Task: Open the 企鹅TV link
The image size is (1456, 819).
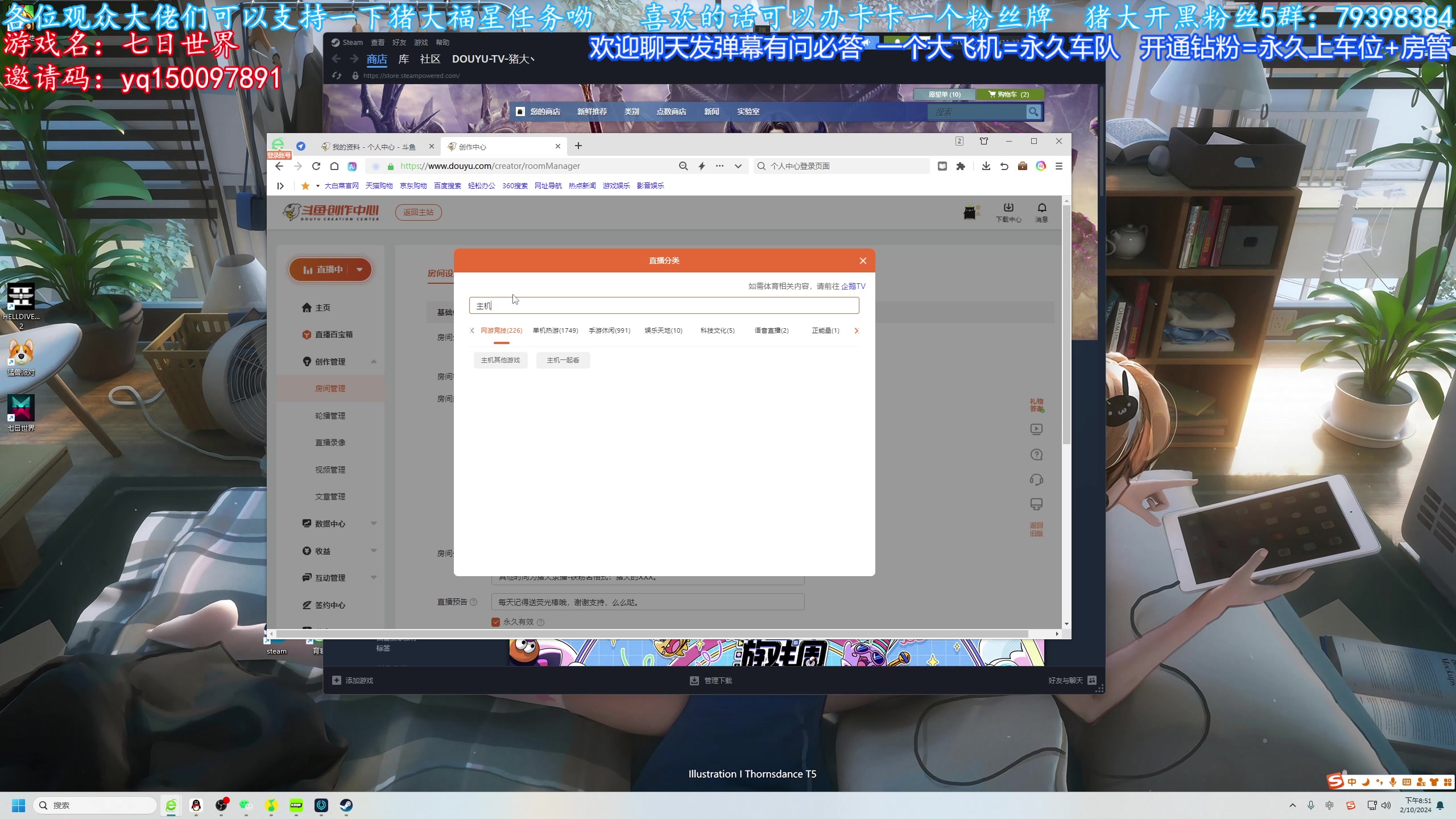Action: pos(853,286)
